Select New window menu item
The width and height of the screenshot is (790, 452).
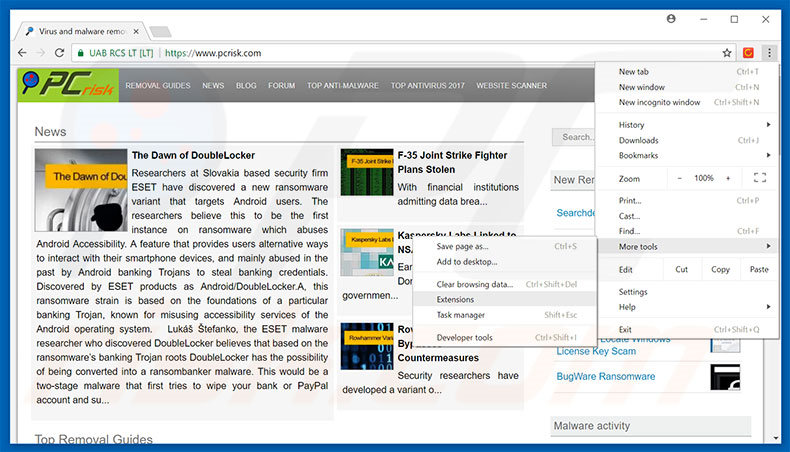pos(688,87)
